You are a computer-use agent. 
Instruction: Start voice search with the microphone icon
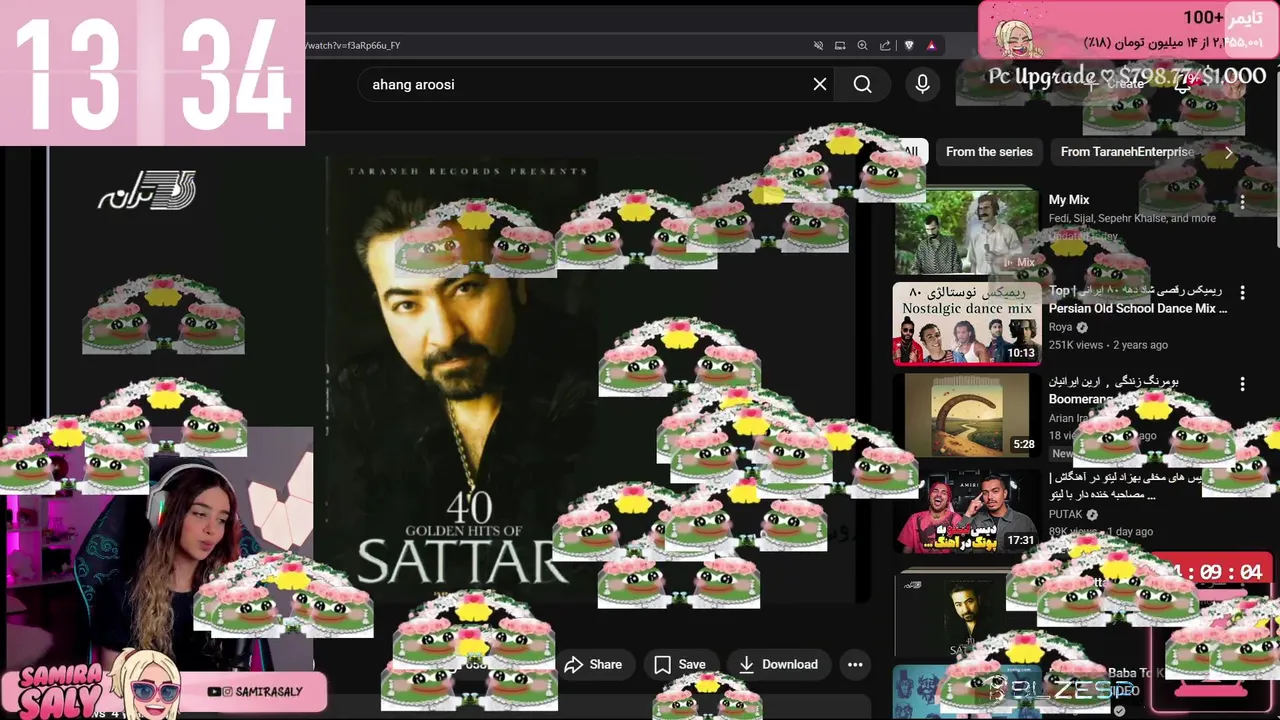coord(922,85)
